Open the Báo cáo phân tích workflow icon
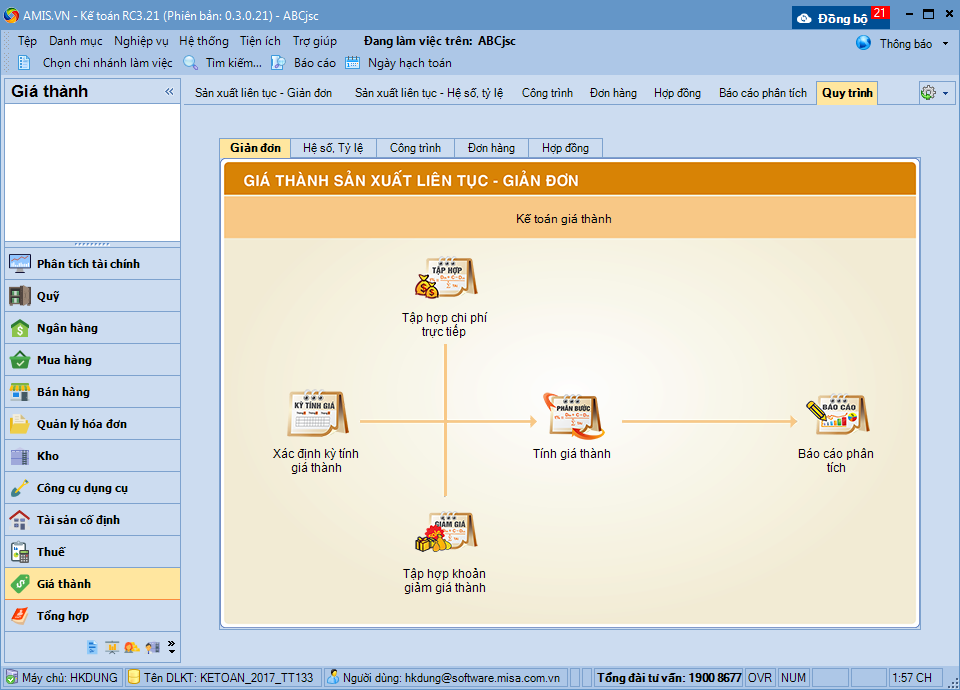Viewport: 960px width, 690px height. (836, 415)
